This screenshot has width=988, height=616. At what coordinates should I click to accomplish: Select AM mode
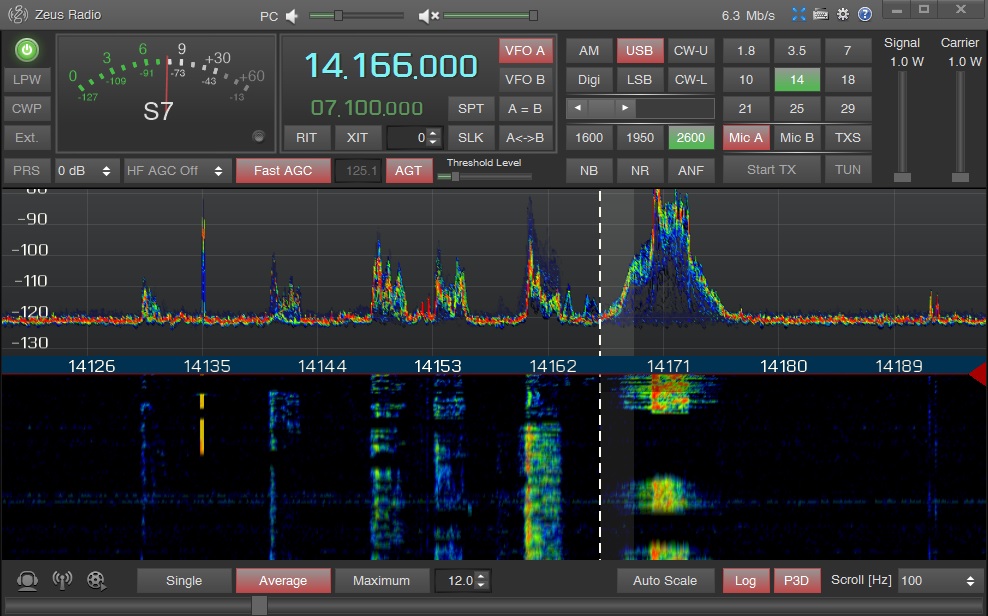coord(589,51)
